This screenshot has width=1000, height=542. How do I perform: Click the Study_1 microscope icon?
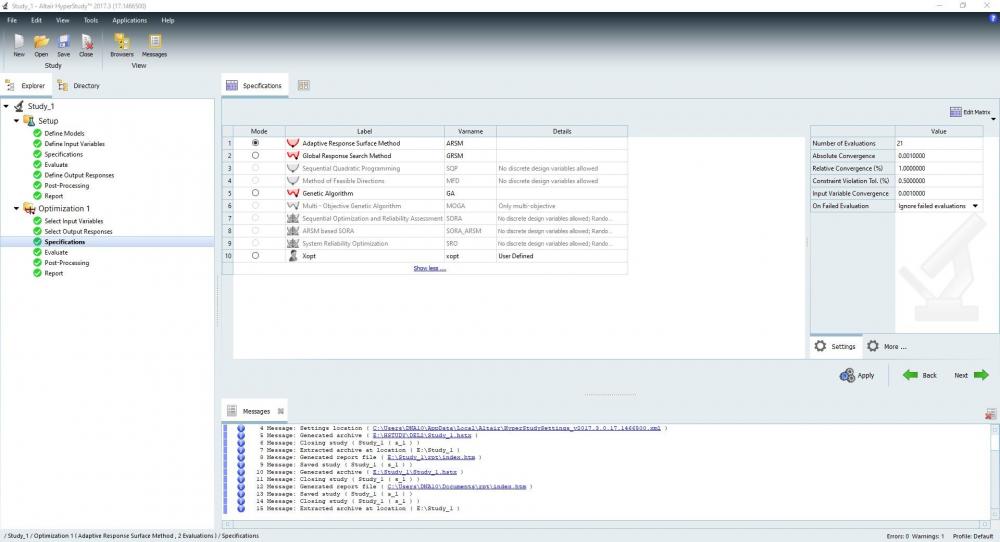coord(18,106)
